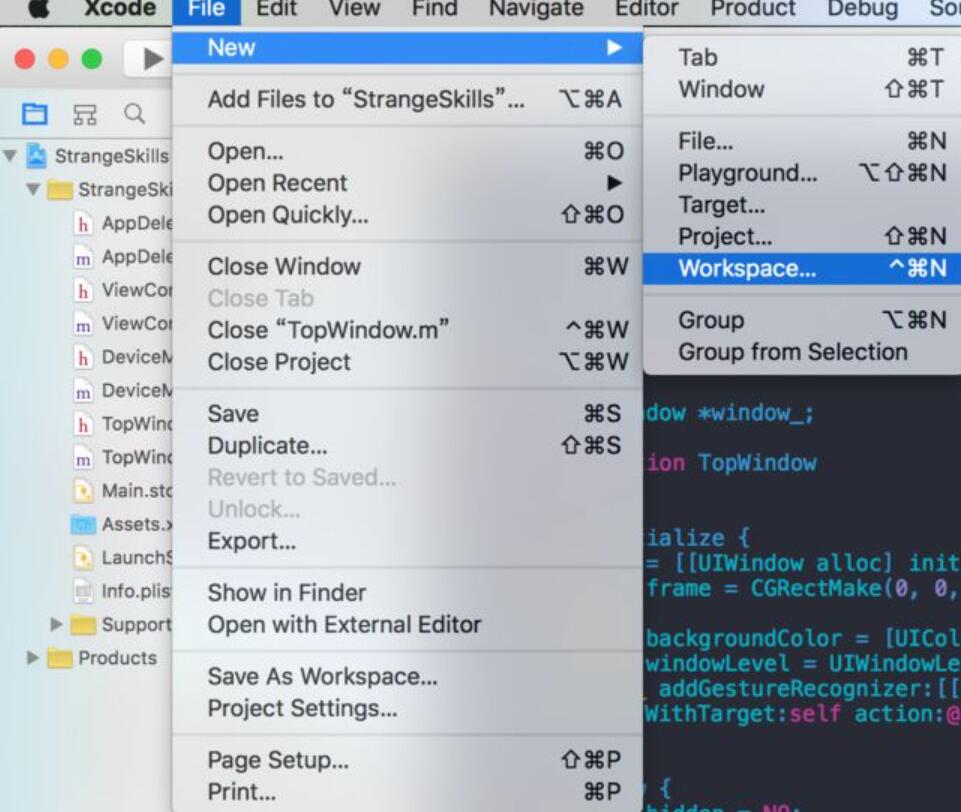
Task: Expand the Supporting Files folder
Action: 56,624
